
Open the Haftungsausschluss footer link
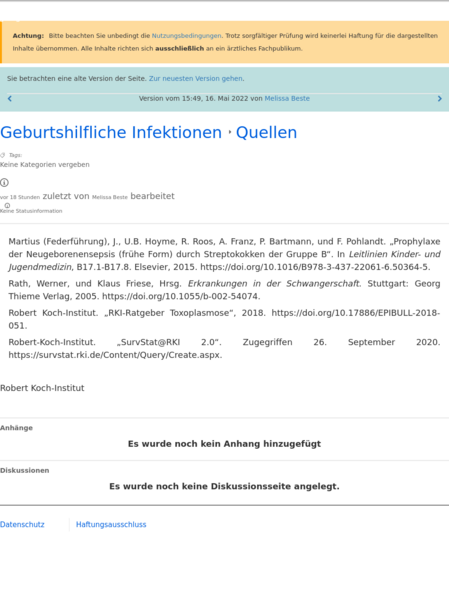(x=111, y=525)
